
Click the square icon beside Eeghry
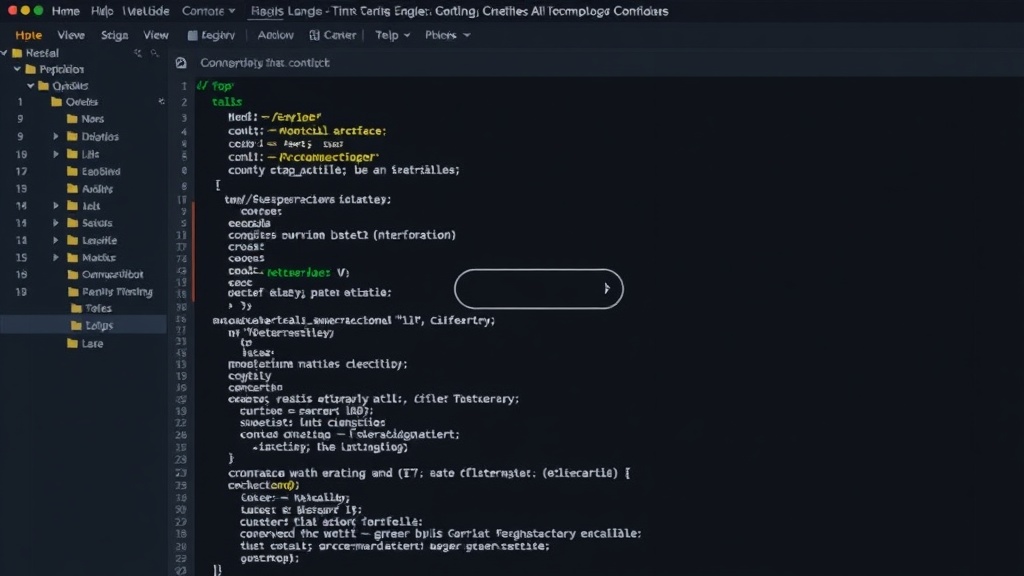192,35
